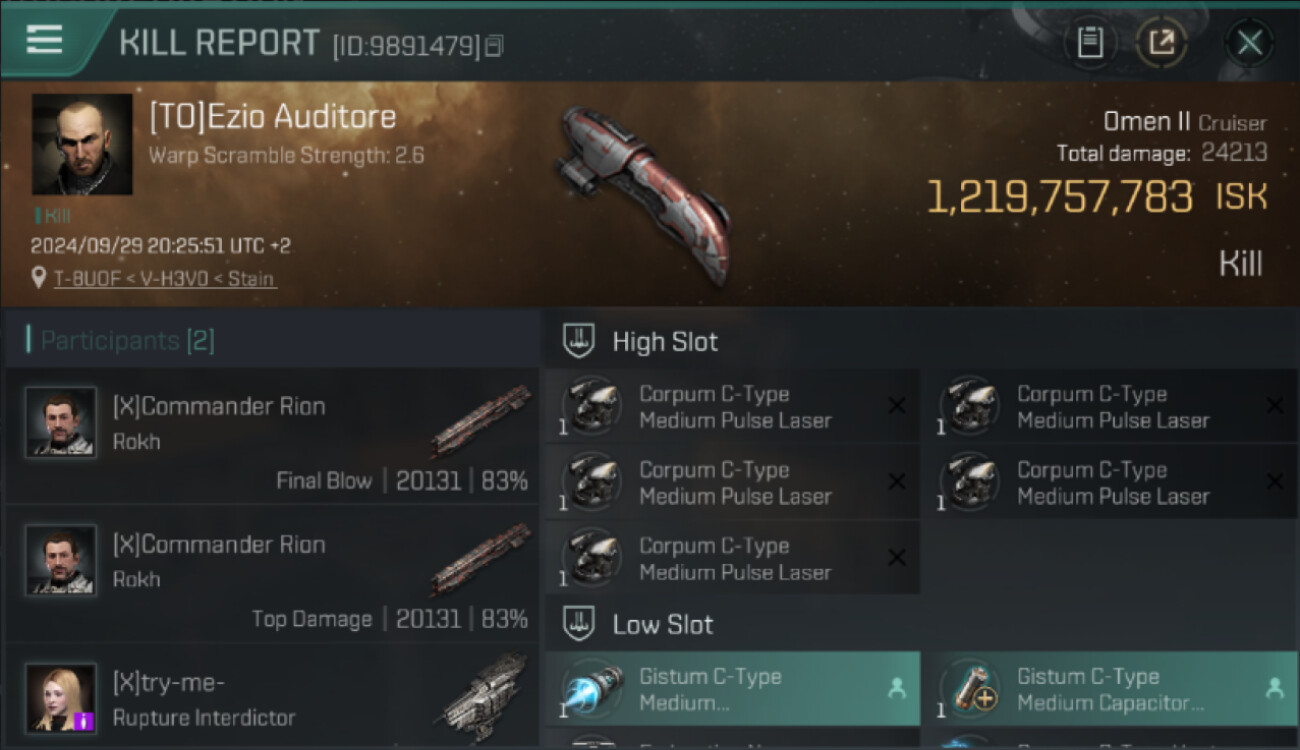Copy the kill report ID
The height and width of the screenshot is (750, 1300).
pos(495,46)
